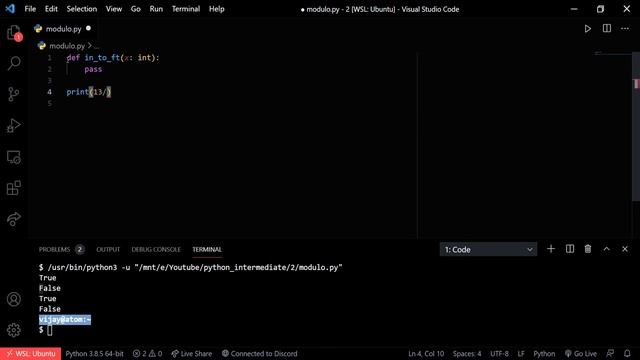Change indentation via Spaces: 4

pyautogui.click(x=467, y=353)
